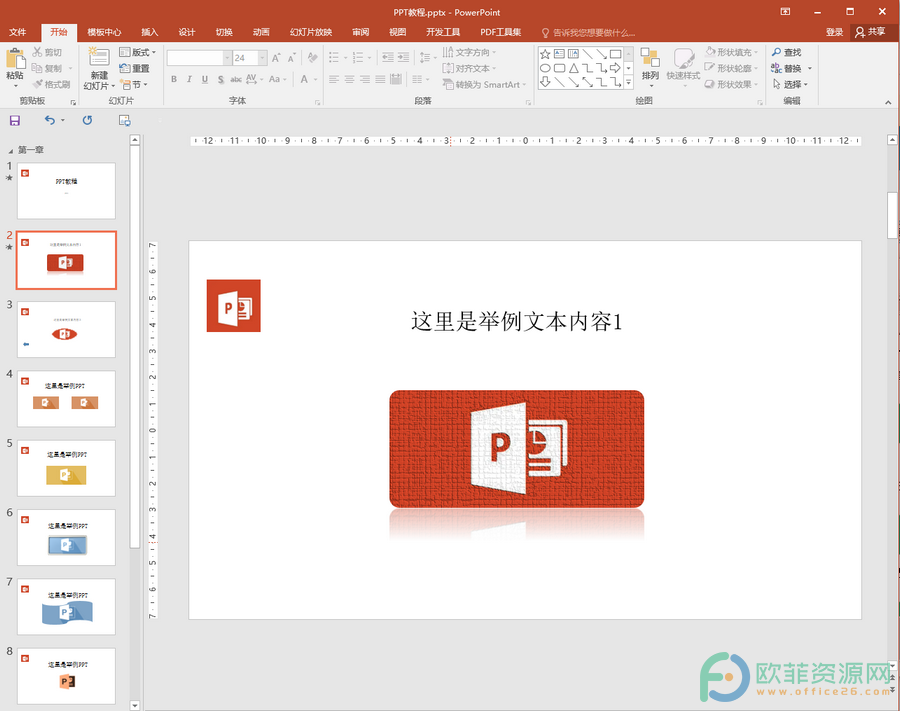This screenshot has height=711, width=900.
Task: Select the right arrow block shape
Action: point(615,68)
